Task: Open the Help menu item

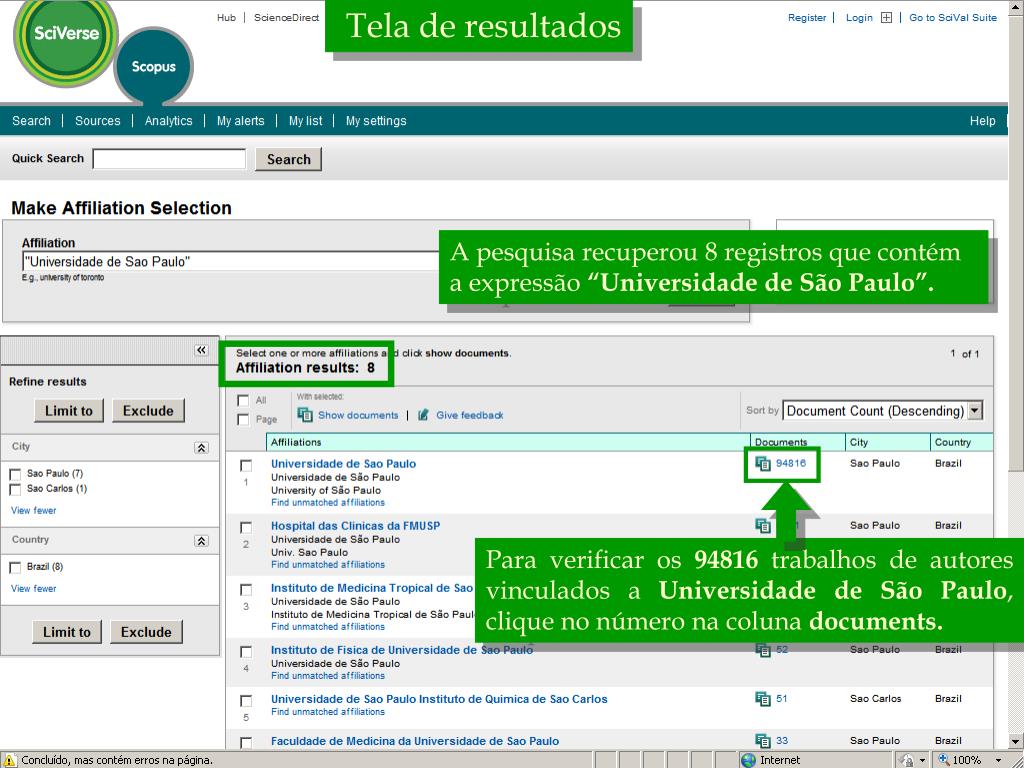Action: point(982,121)
